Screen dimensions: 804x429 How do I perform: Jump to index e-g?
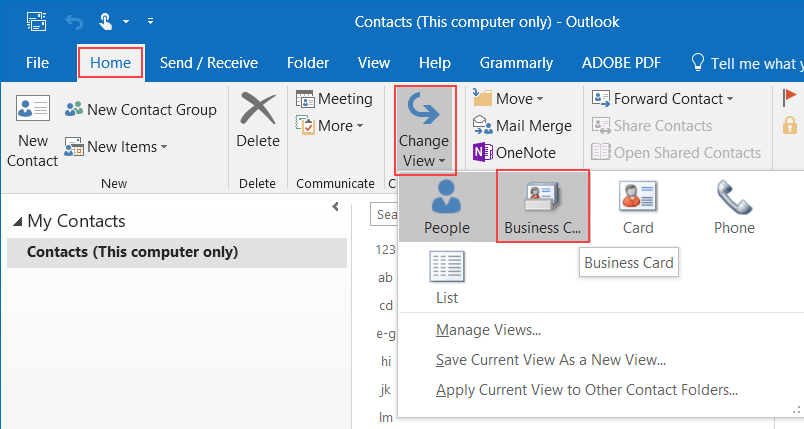pos(386,334)
